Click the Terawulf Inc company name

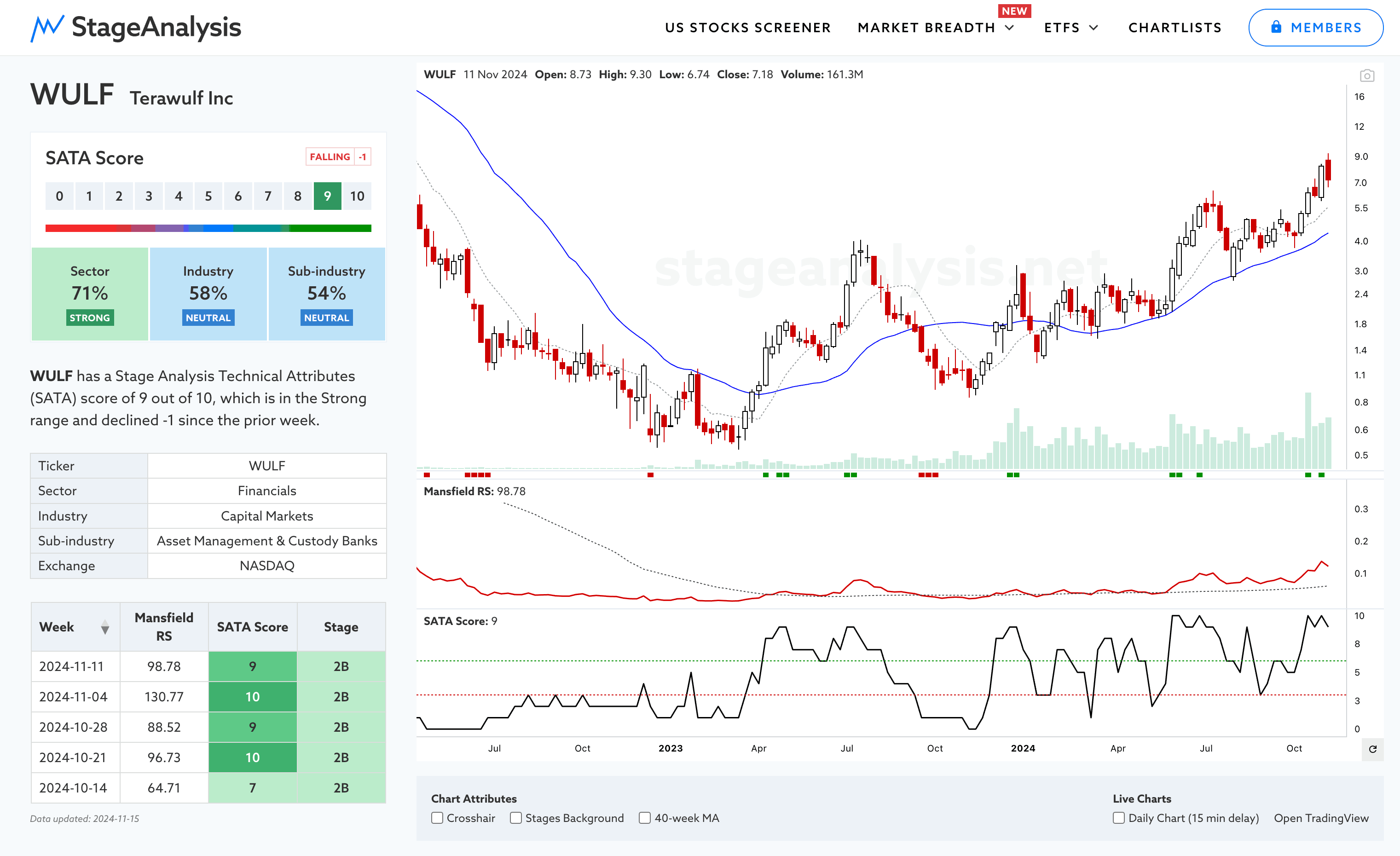(181, 98)
